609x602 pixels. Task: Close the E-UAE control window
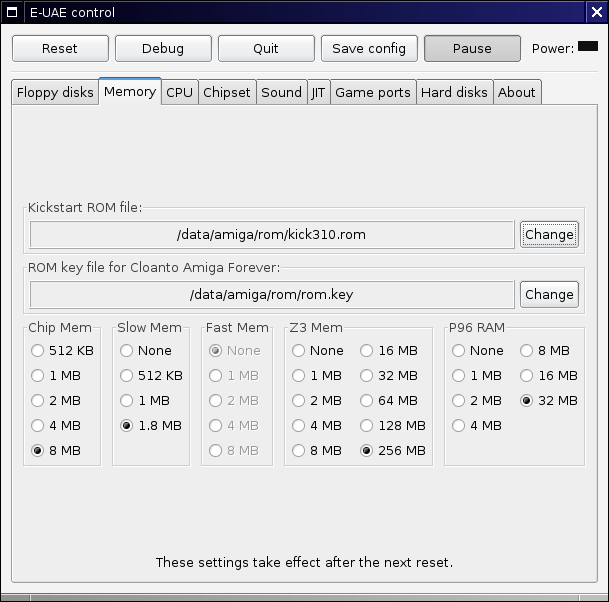(x=597, y=12)
